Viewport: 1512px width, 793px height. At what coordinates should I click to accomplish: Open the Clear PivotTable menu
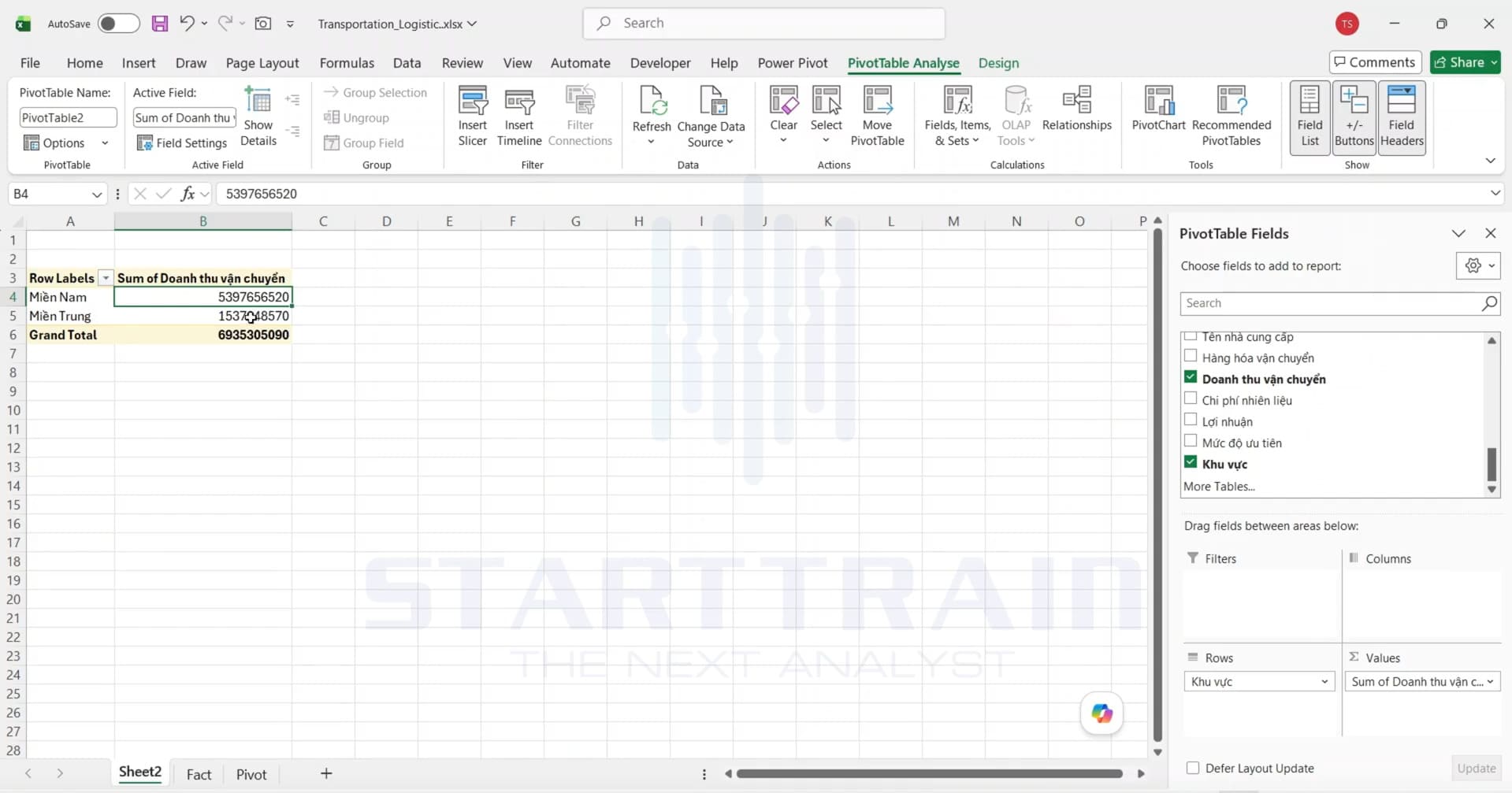[784, 117]
